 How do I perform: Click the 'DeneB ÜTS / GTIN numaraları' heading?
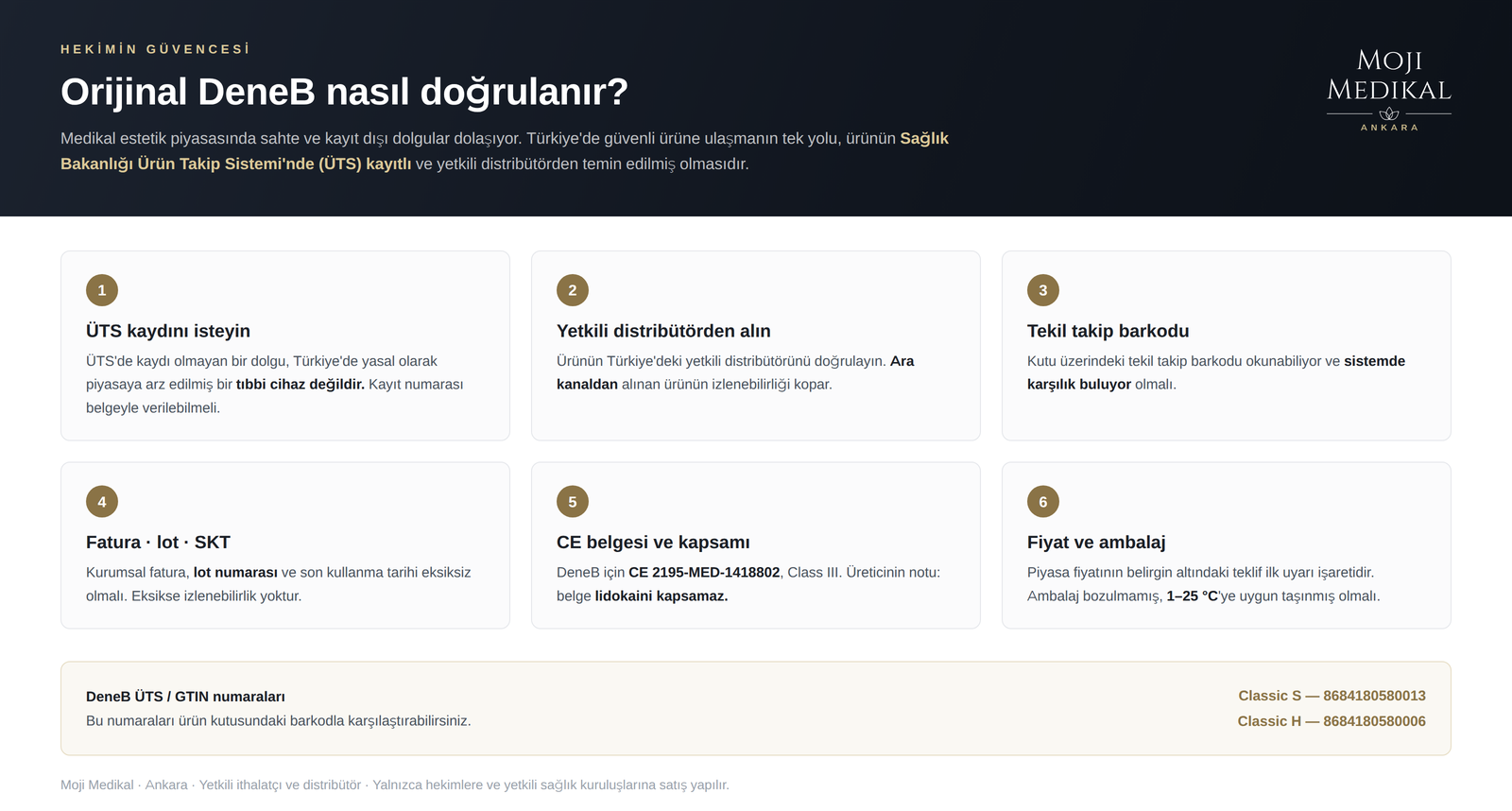coord(185,697)
